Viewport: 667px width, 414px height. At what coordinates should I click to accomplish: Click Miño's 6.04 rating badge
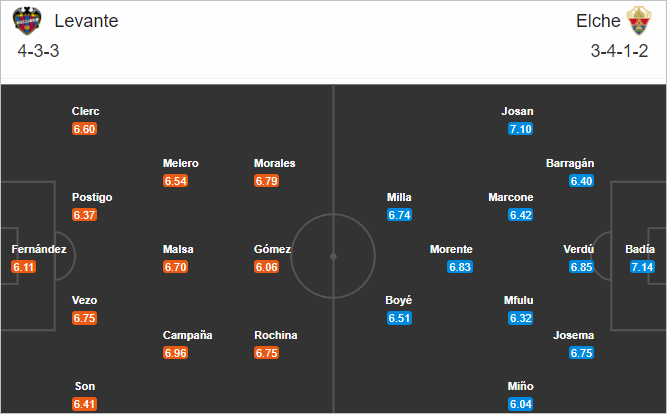pyautogui.click(x=520, y=404)
